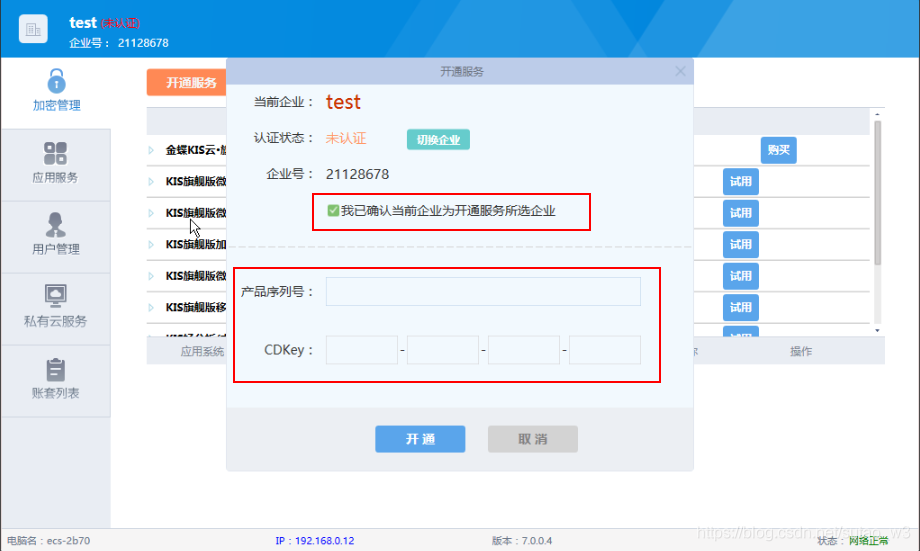Image resolution: width=920 pixels, height=551 pixels.
Task: Click the 购买 button for 金蝶KIS云
Action: [779, 150]
